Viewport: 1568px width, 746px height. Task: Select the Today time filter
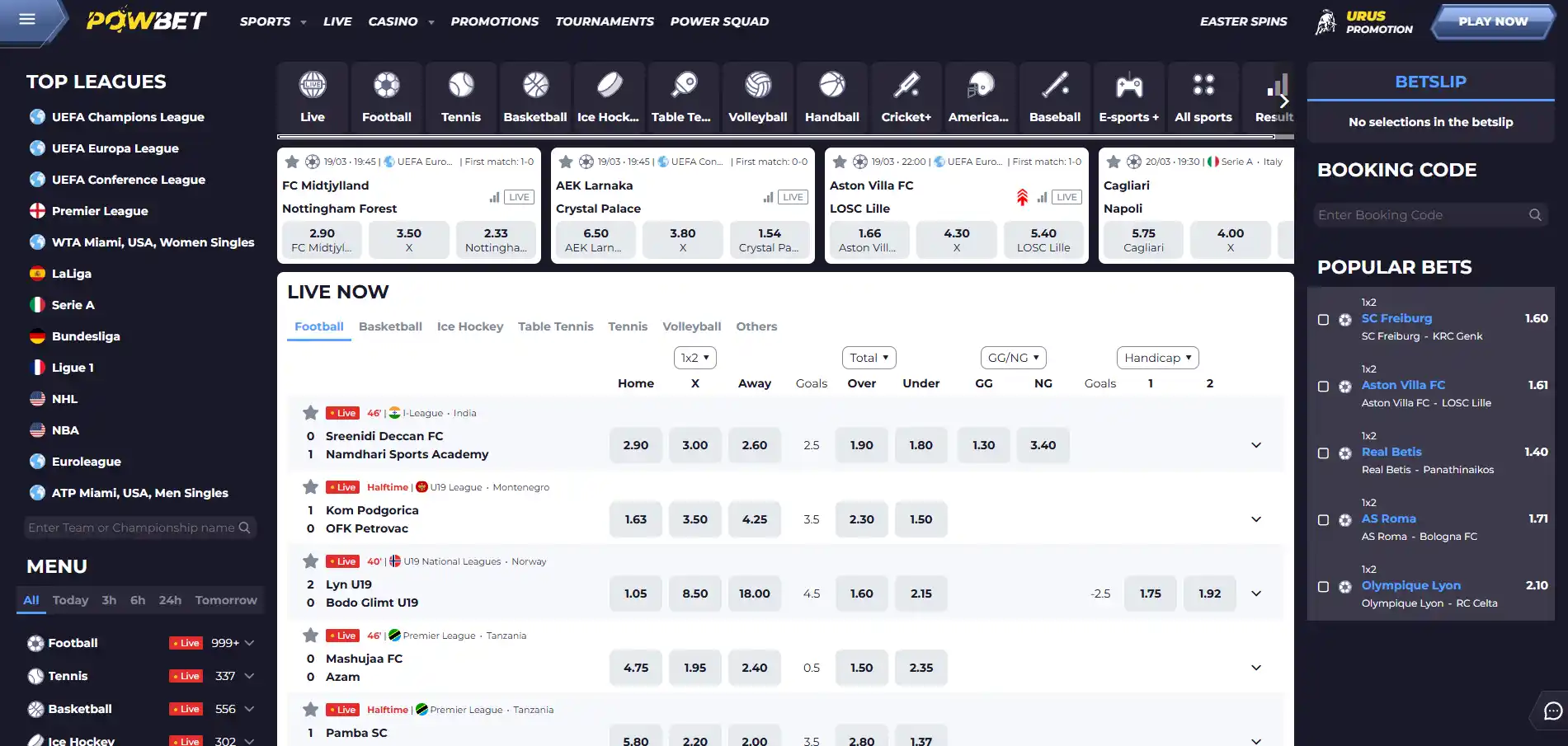pyautogui.click(x=70, y=600)
